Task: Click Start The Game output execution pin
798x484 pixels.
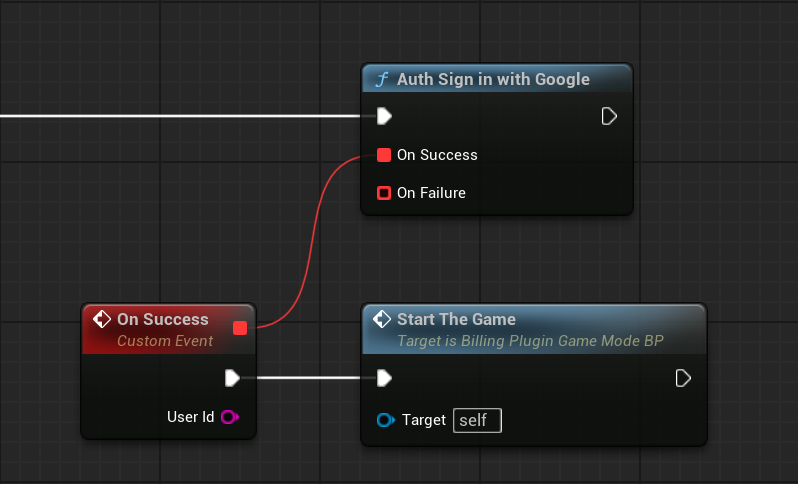Action: pos(683,378)
